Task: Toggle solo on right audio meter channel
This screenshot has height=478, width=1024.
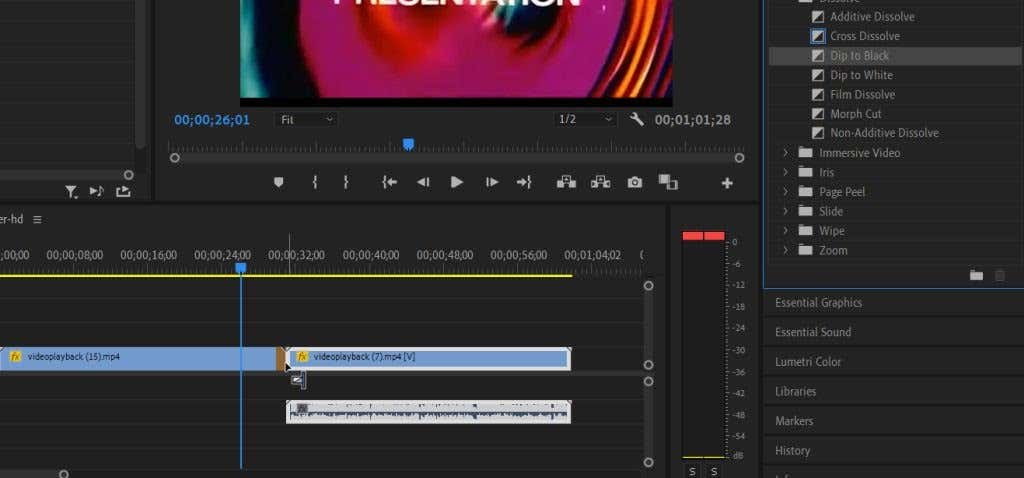Action: pos(714,471)
